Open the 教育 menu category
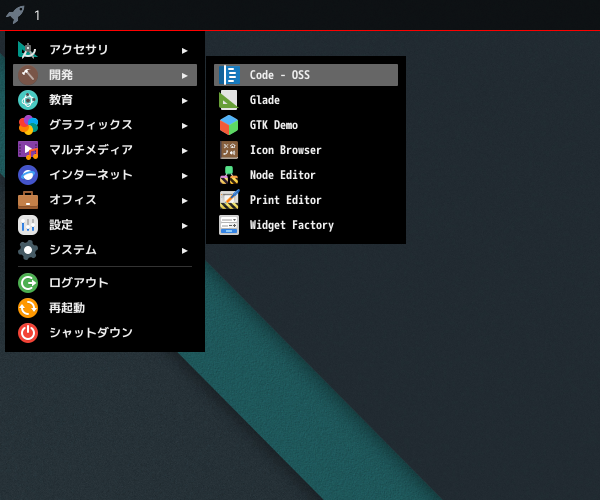 (105, 100)
